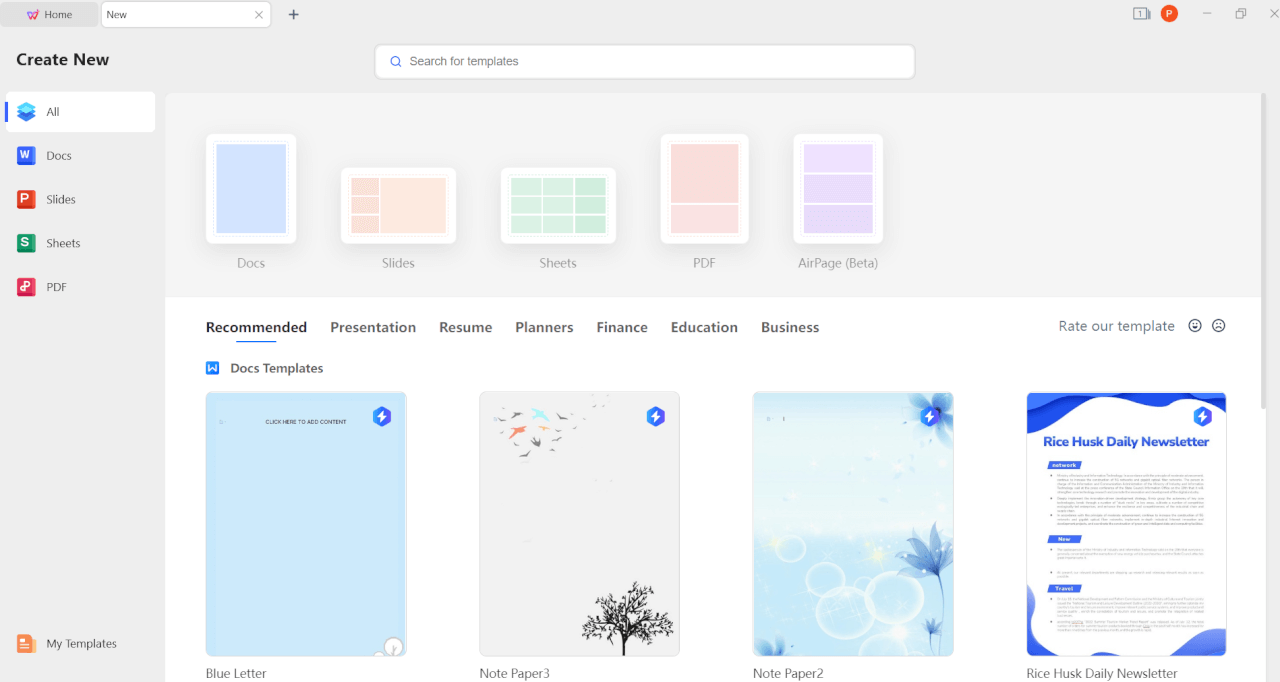The height and width of the screenshot is (682, 1280).
Task: Create a new document via the Docs card
Action: point(250,189)
